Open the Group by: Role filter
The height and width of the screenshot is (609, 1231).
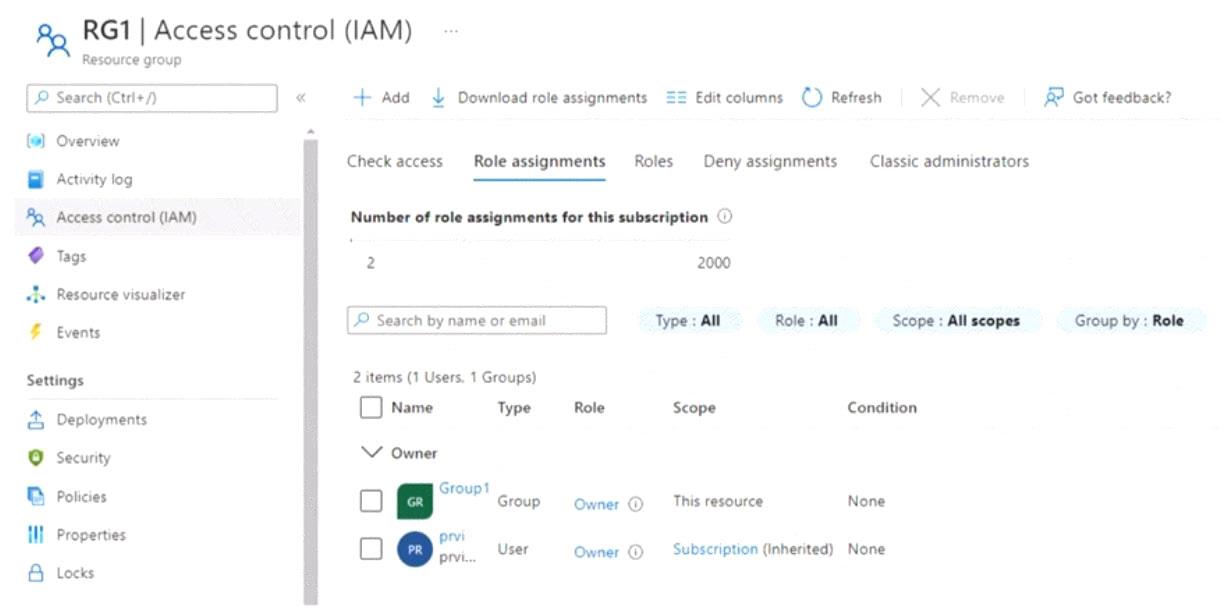1129,321
